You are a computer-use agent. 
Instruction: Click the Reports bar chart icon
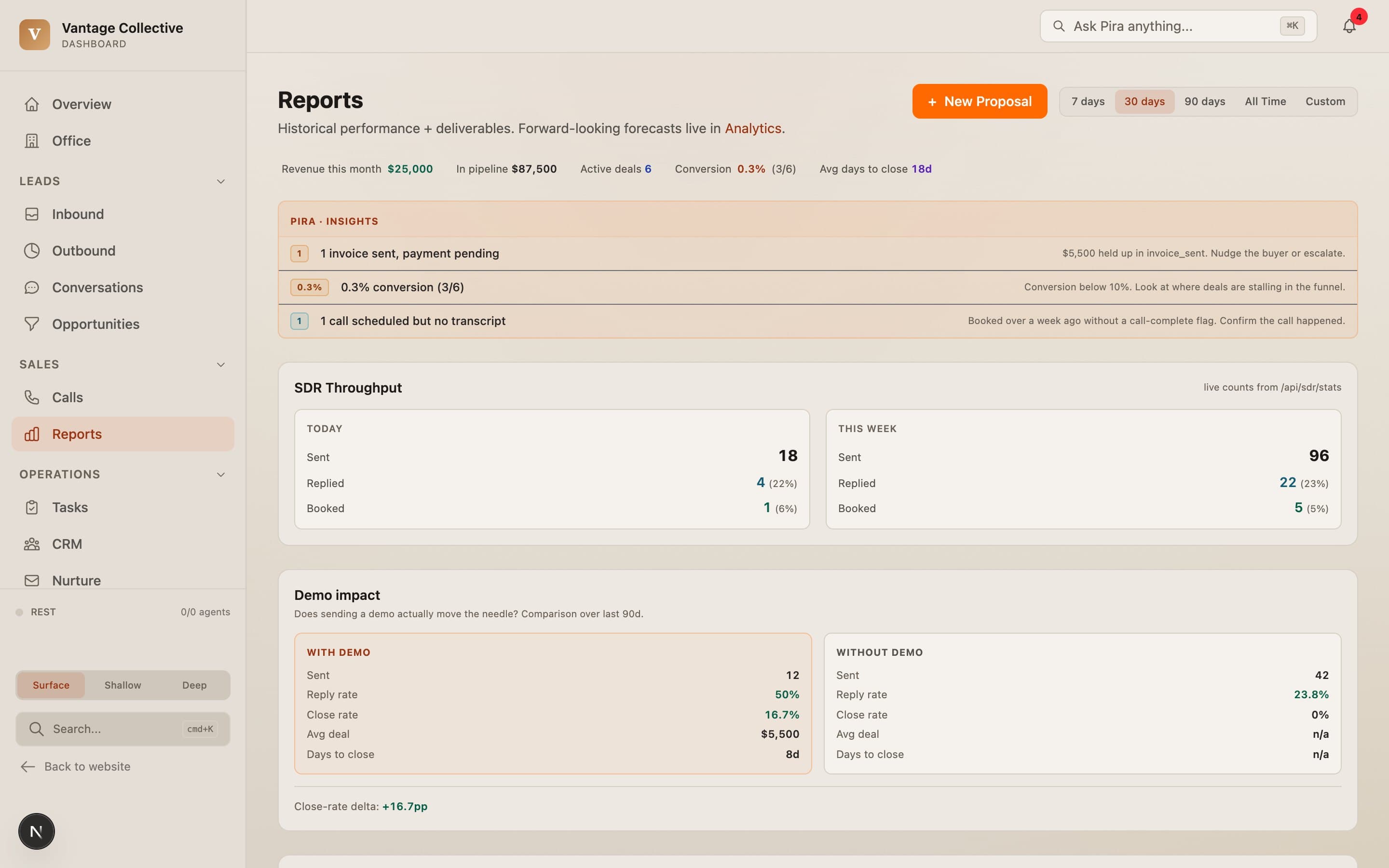click(x=32, y=434)
